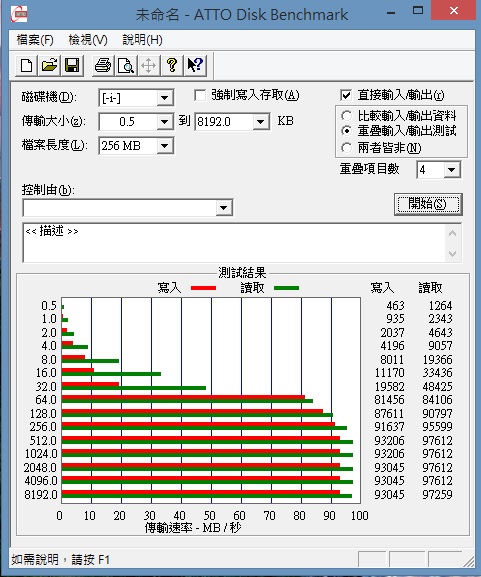Click the ATTO logo icon in title bar
The width and height of the screenshot is (481, 577).
[18, 14]
